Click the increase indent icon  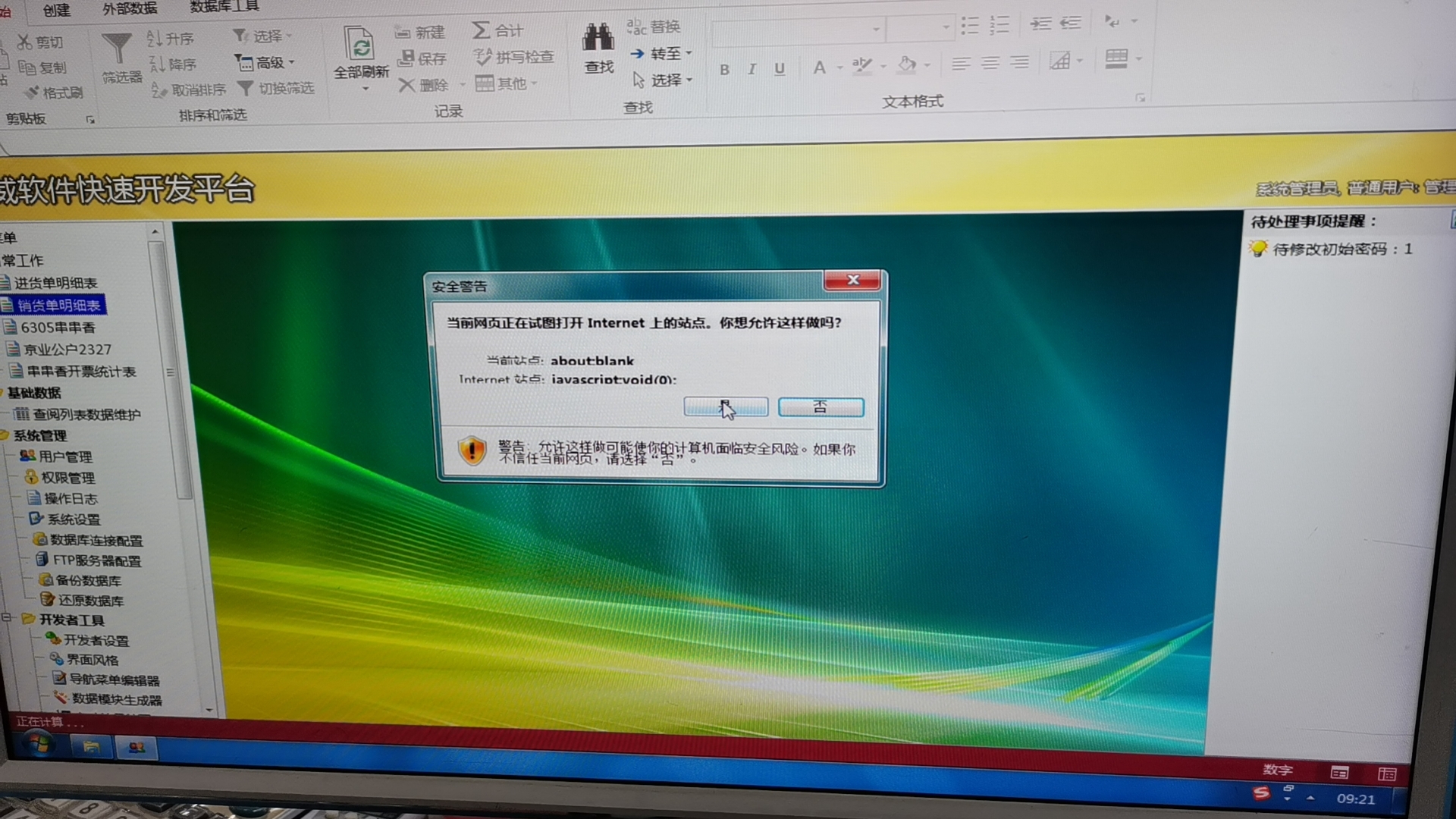(x=1040, y=24)
